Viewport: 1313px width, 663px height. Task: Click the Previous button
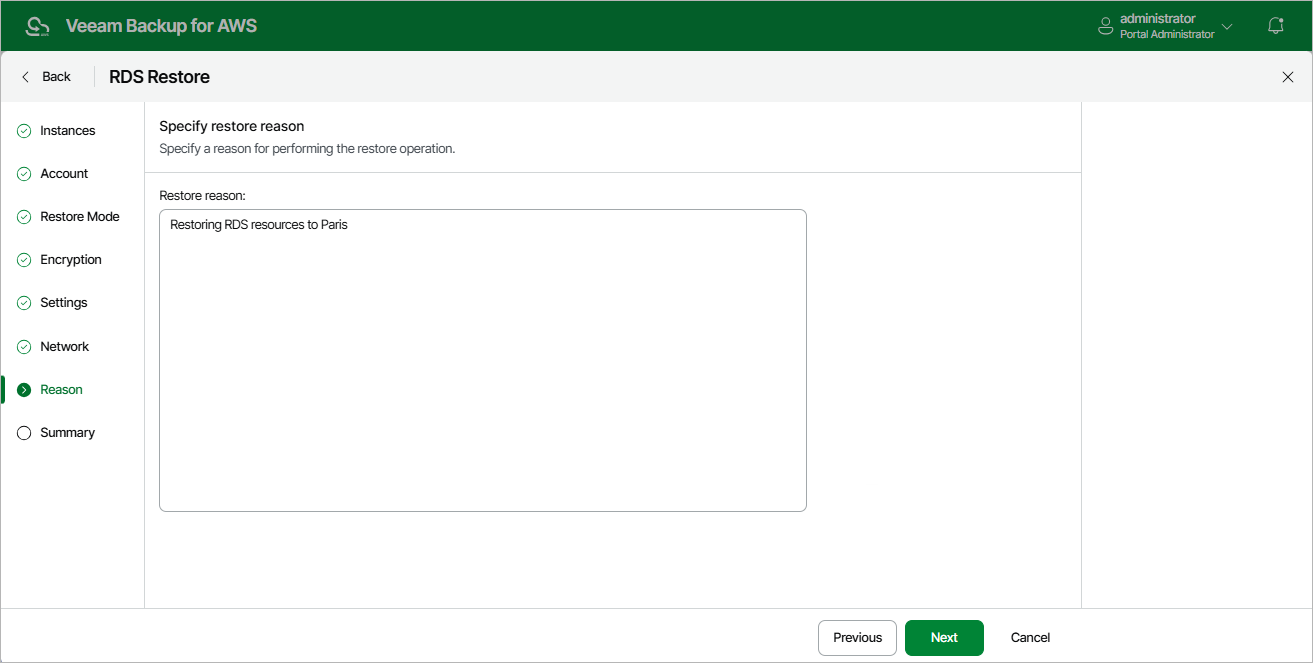tap(857, 638)
